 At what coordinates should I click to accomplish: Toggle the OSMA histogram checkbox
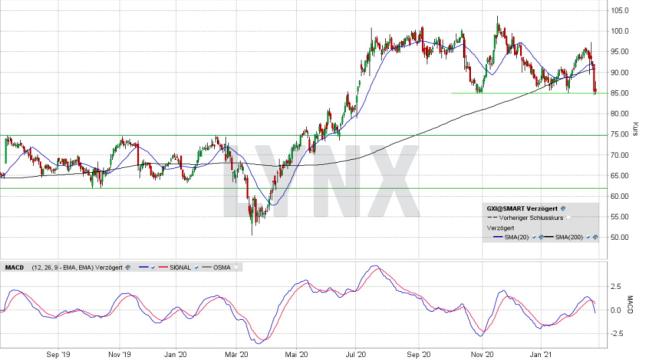pyautogui.click(x=236, y=268)
